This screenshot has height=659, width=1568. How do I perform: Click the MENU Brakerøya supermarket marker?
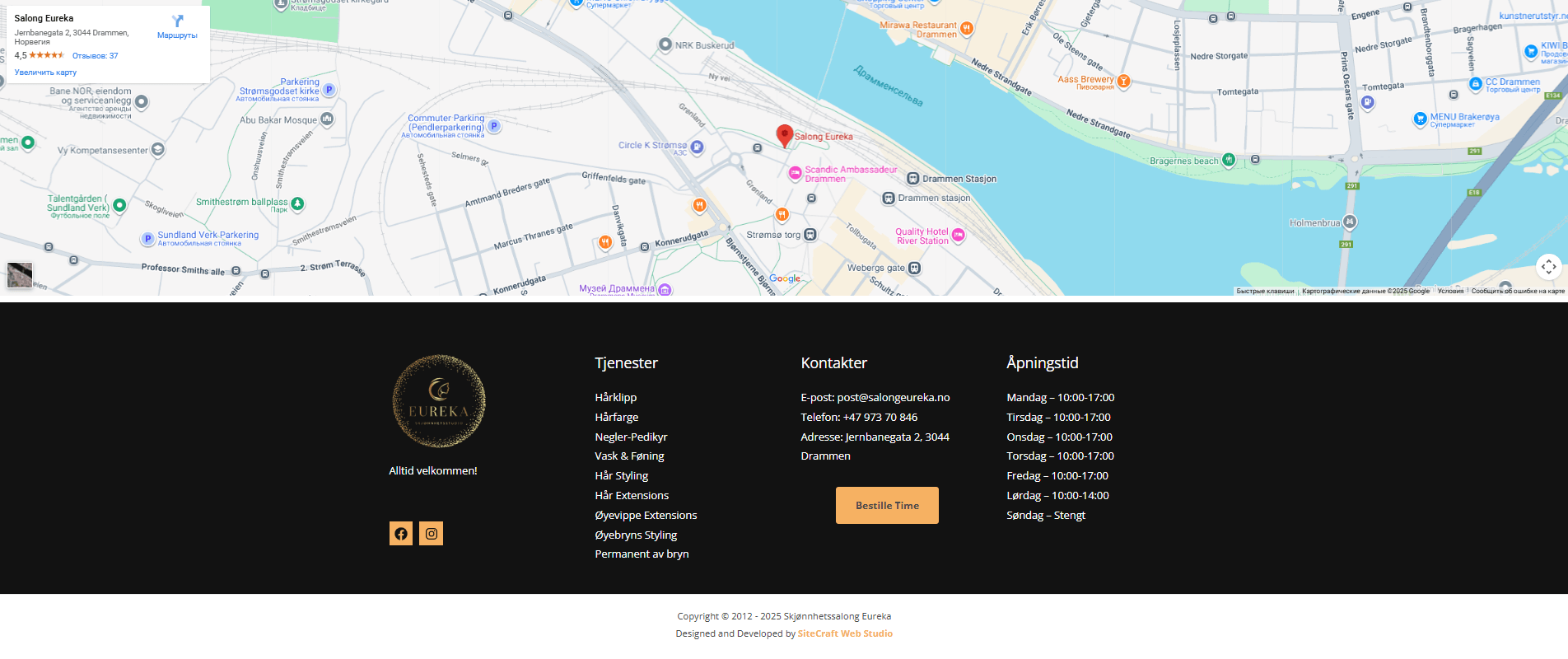(1420, 119)
